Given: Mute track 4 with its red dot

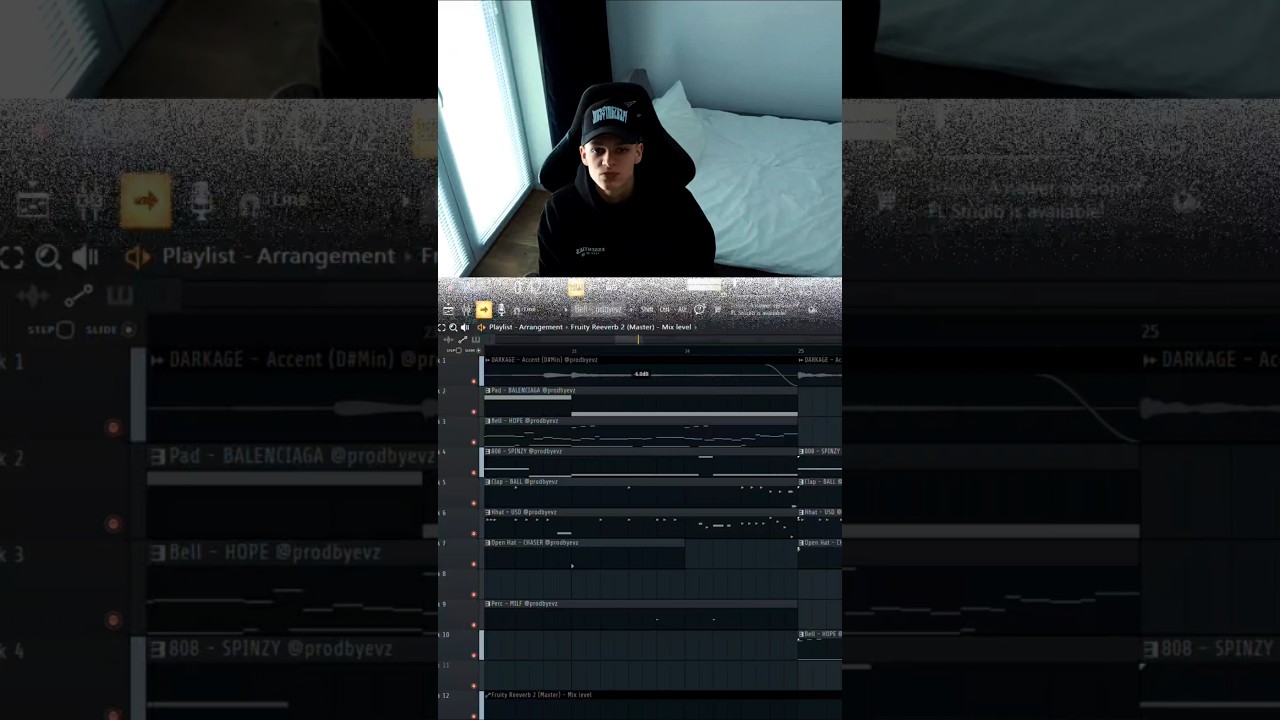Looking at the screenshot, I should (x=474, y=472).
